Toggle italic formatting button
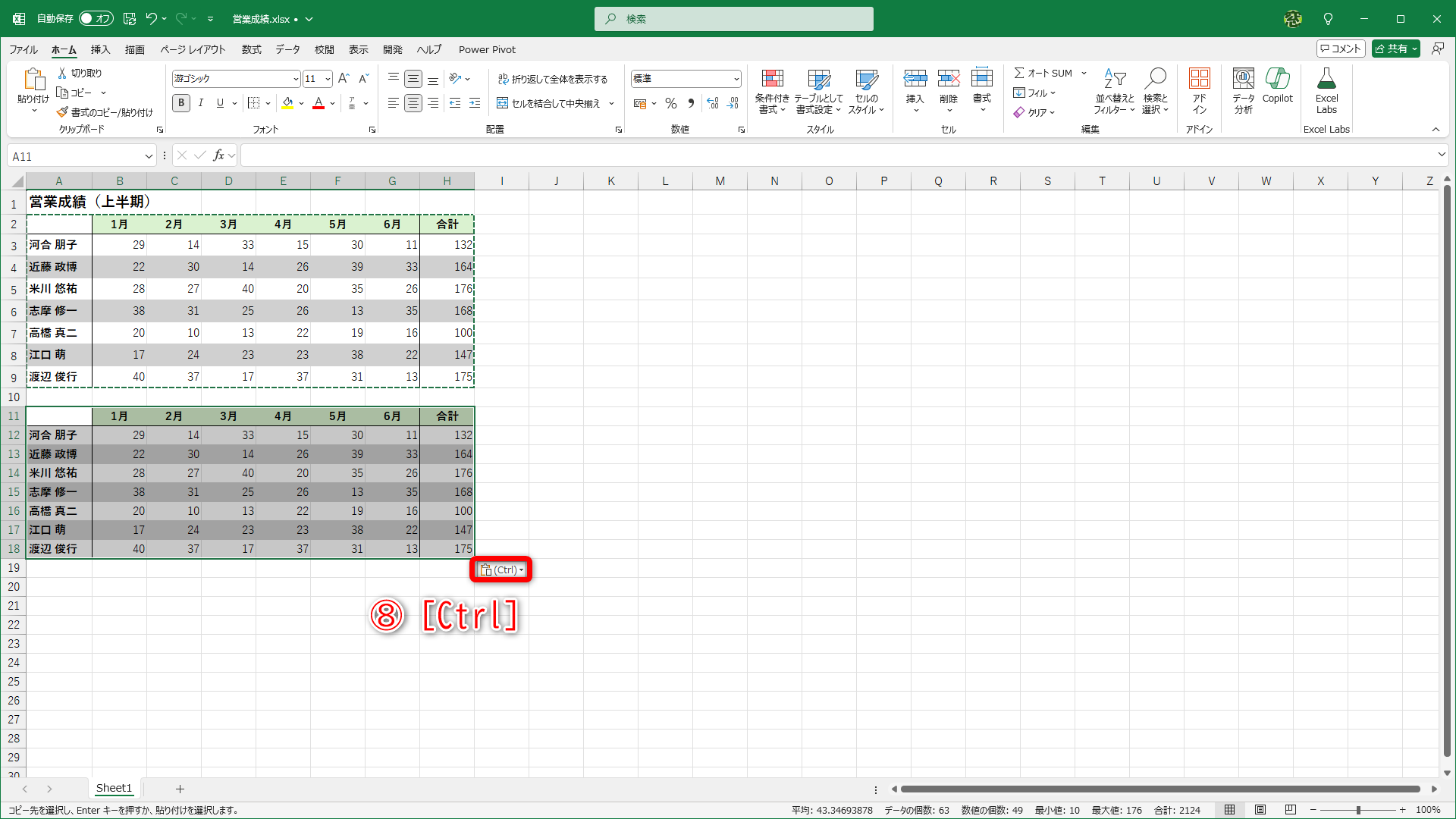 [x=200, y=103]
